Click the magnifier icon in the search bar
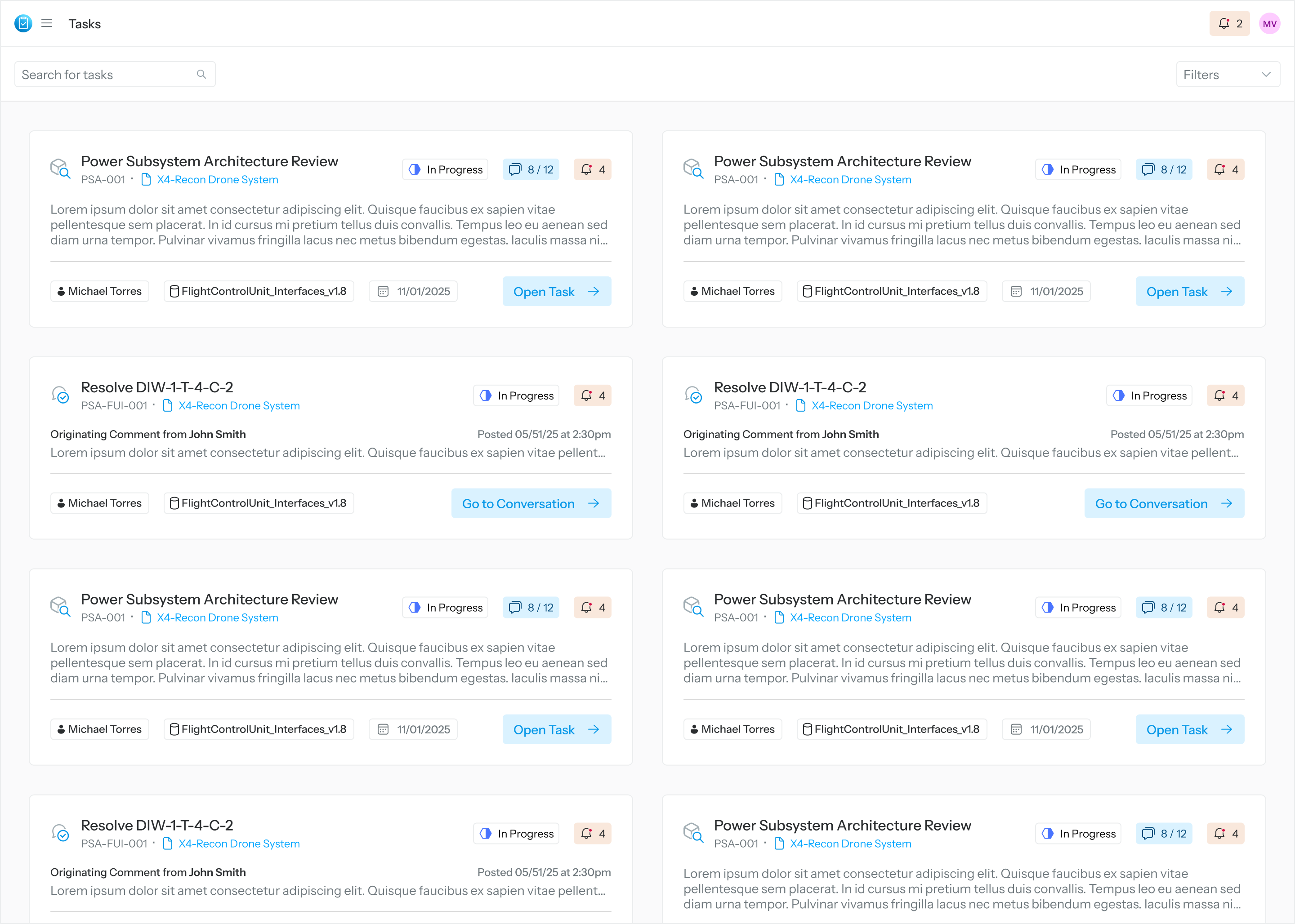This screenshot has height=924, width=1295. point(201,74)
